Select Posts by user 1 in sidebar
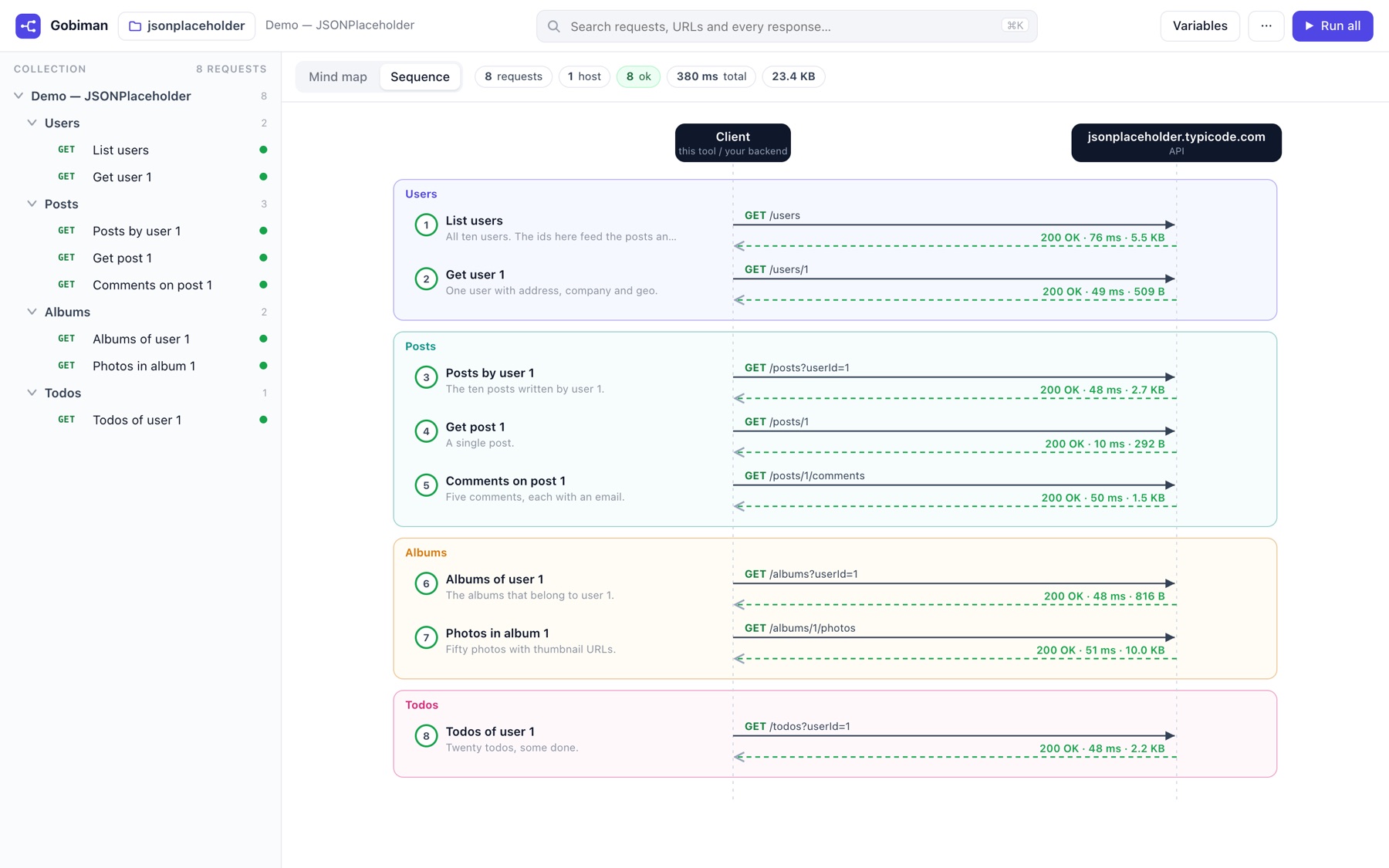The height and width of the screenshot is (868, 1389). pos(140,231)
